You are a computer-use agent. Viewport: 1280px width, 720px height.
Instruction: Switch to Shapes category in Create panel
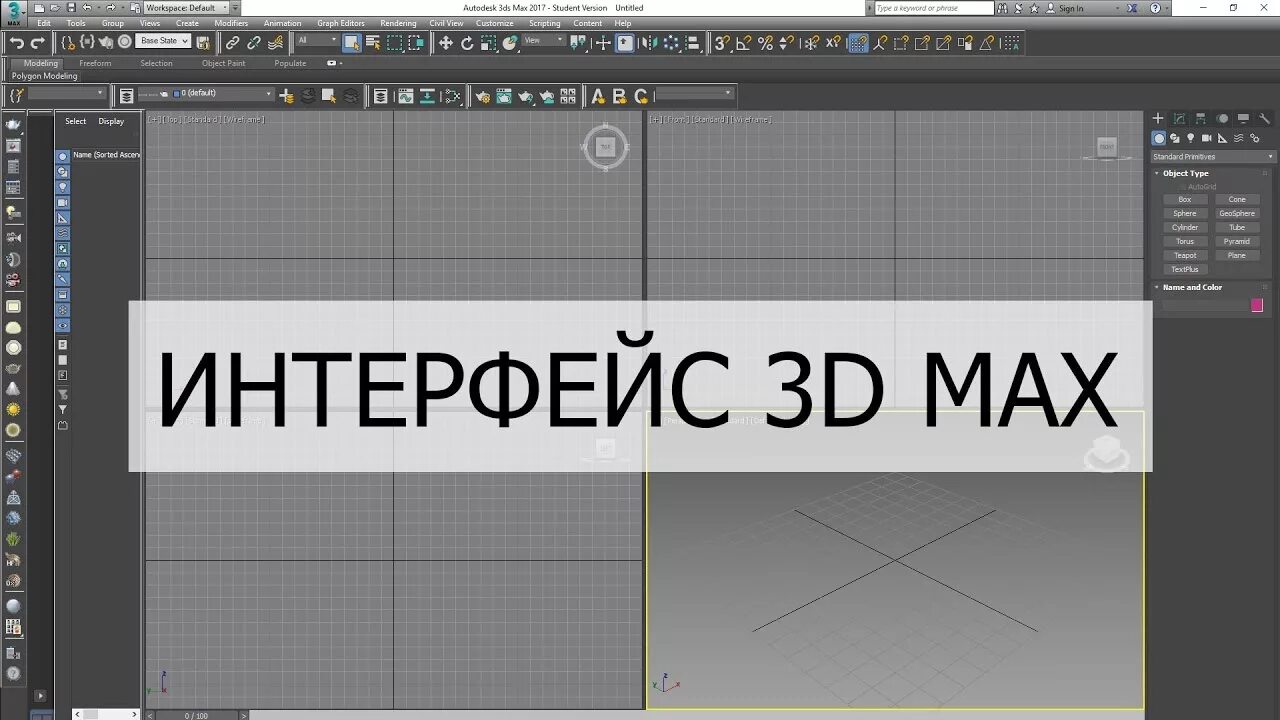[1175, 138]
